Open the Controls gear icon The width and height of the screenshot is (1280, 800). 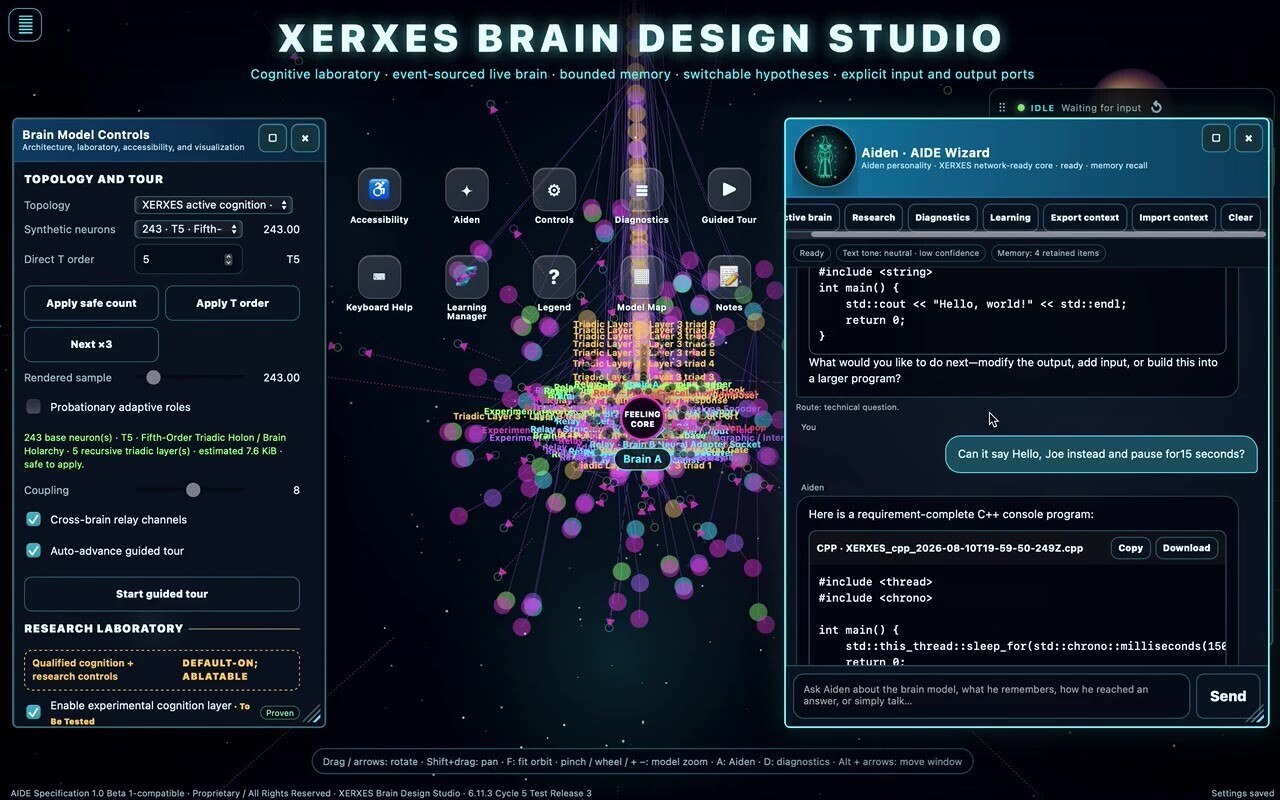(x=554, y=190)
